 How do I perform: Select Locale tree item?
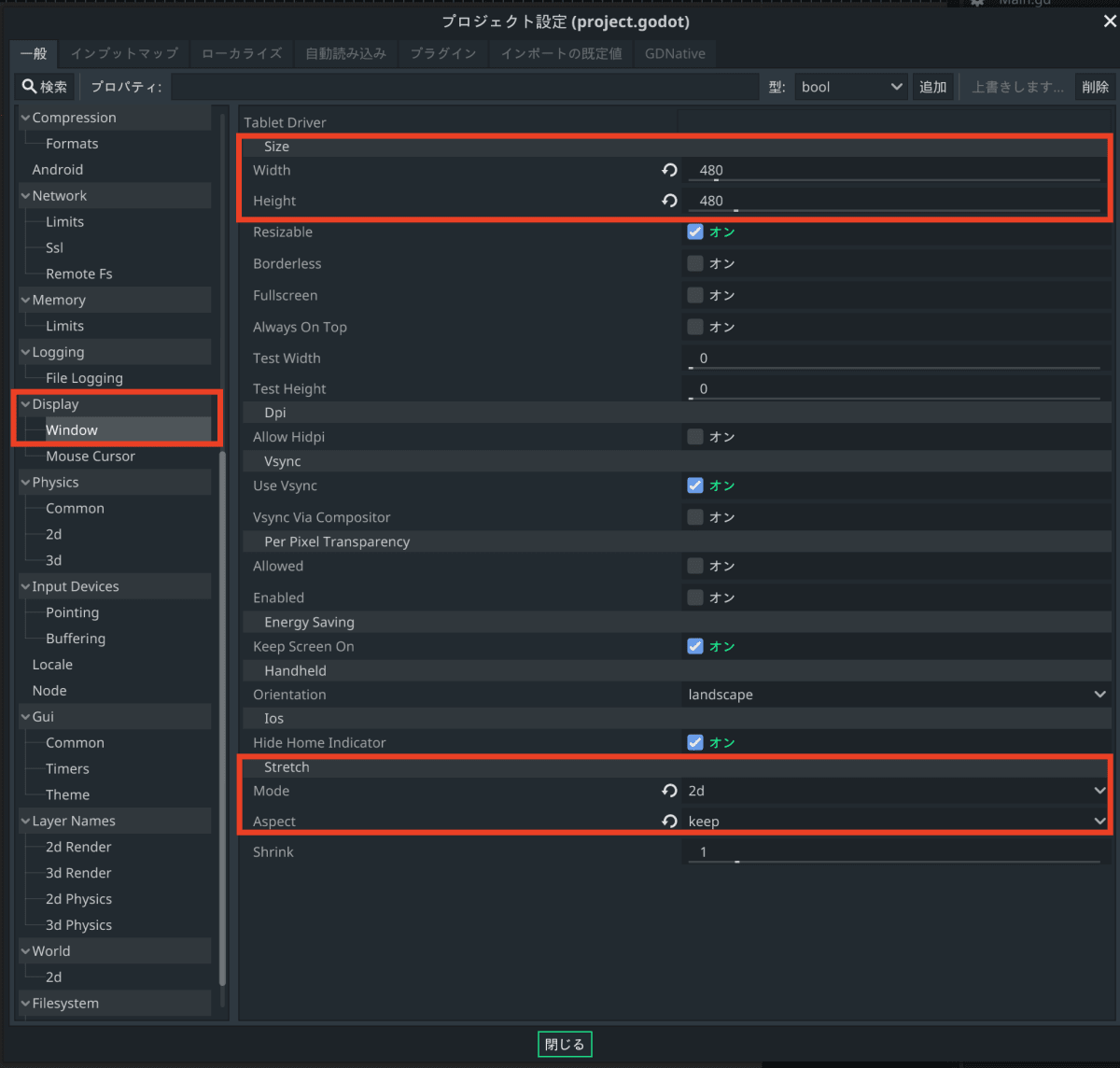pyautogui.click(x=52, y=665)
